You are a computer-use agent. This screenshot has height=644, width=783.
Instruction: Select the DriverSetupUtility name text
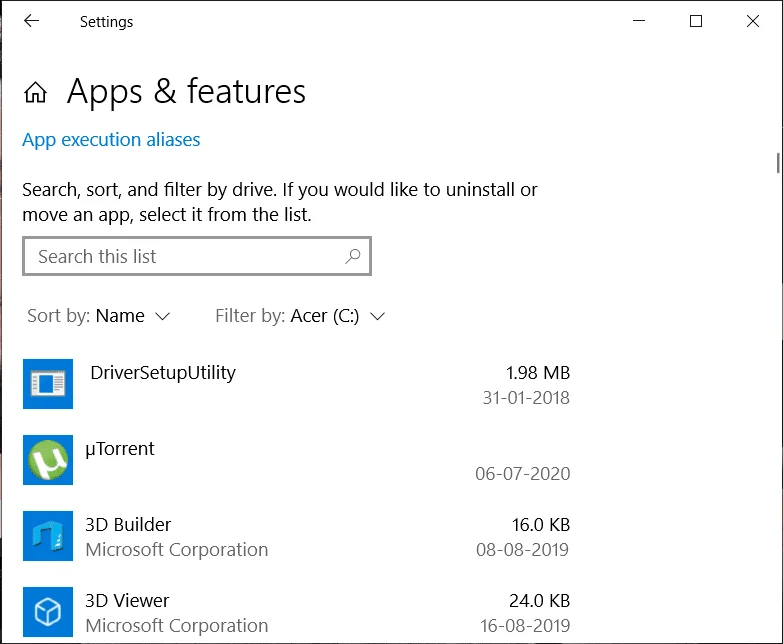coord(163,373)
